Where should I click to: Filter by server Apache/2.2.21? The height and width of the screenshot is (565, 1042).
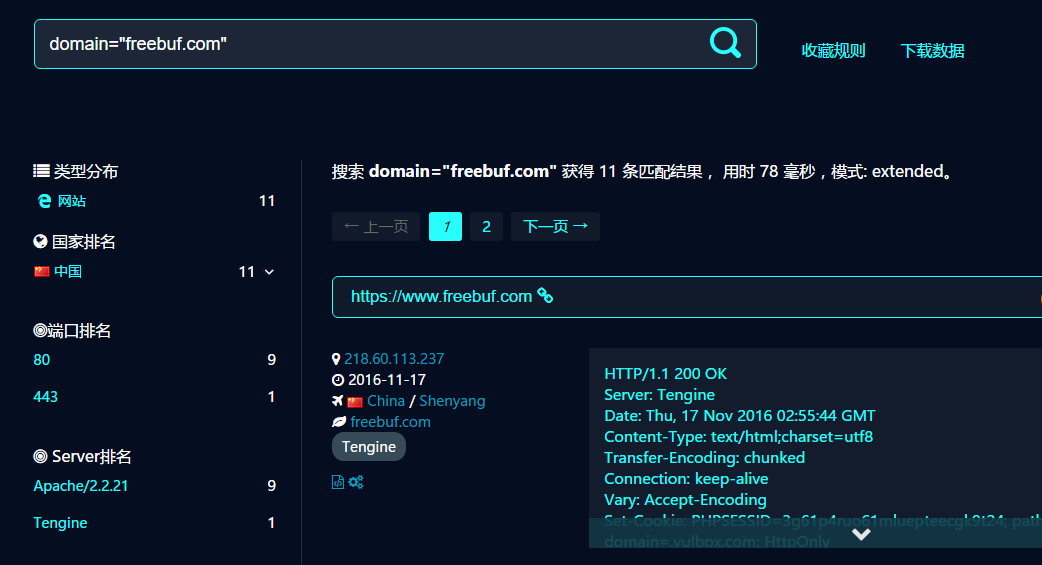tap(80, 486)
